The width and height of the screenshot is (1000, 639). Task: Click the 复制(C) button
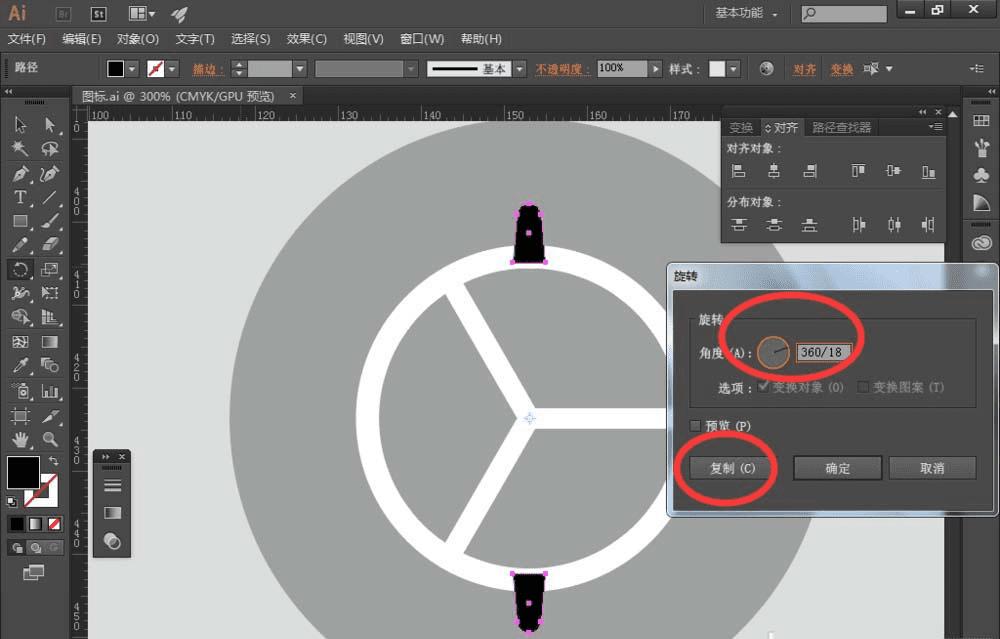click(732, 468)
